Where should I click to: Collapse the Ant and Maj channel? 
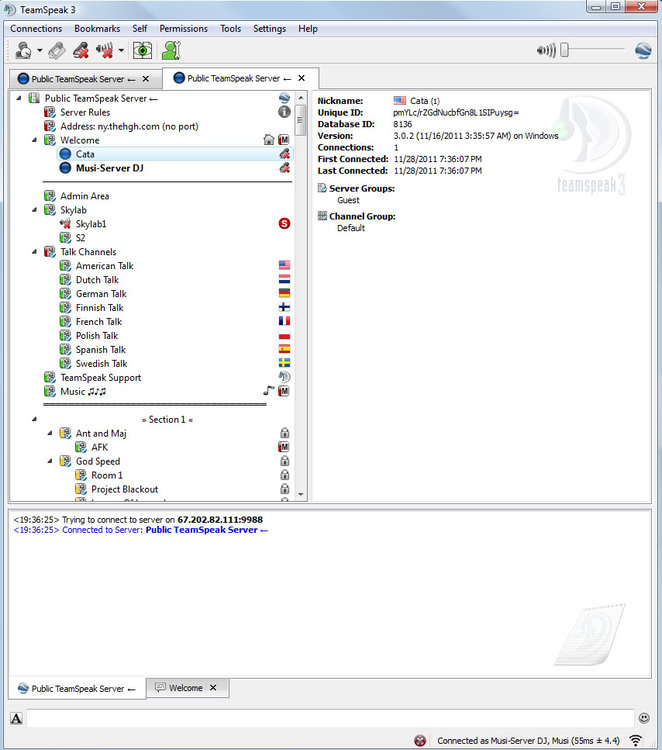click(50, 433)
